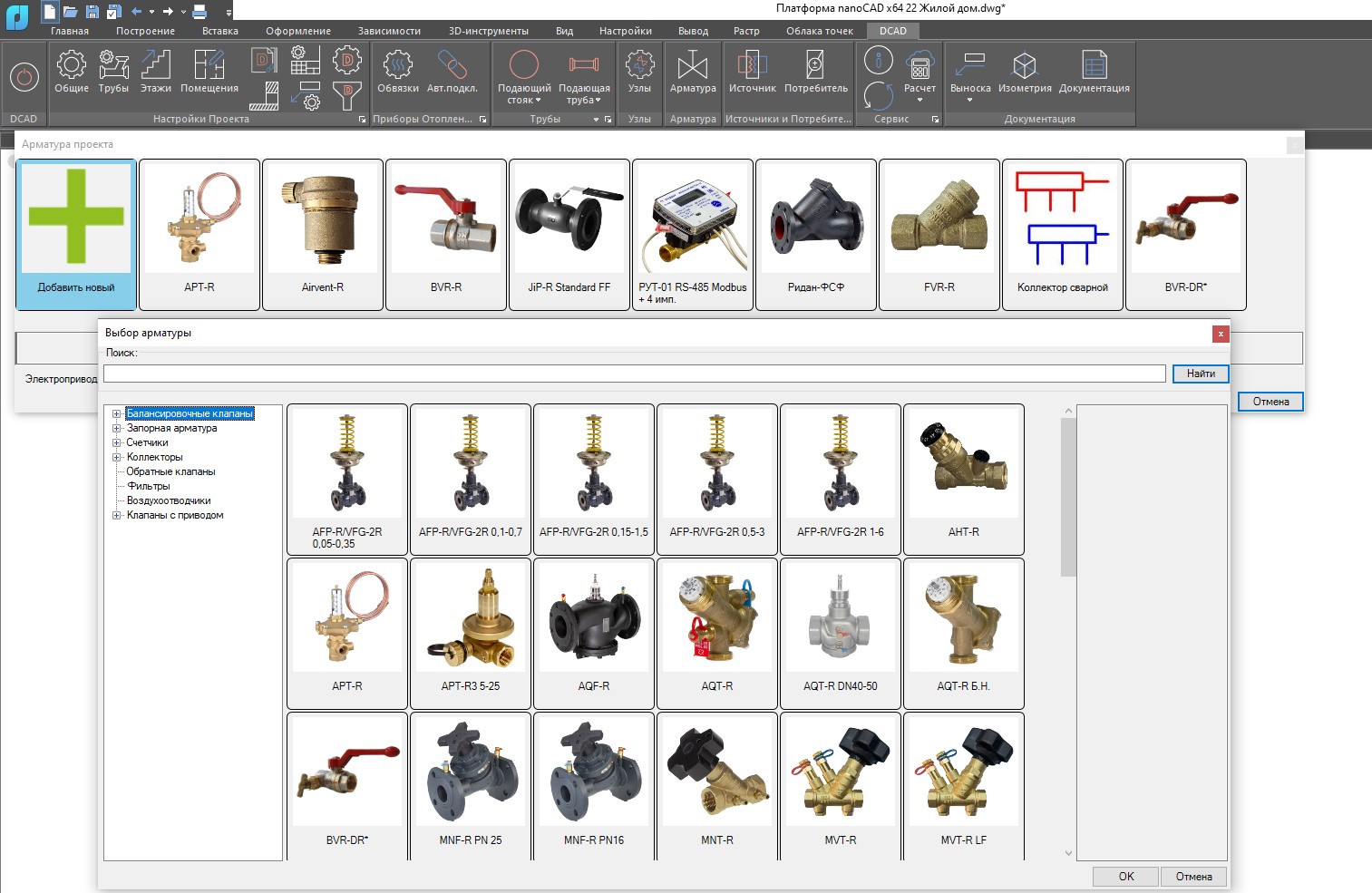Open the Выноска dropdown arrow
This screenshot has width=1372, height=893.
point(969,100)
